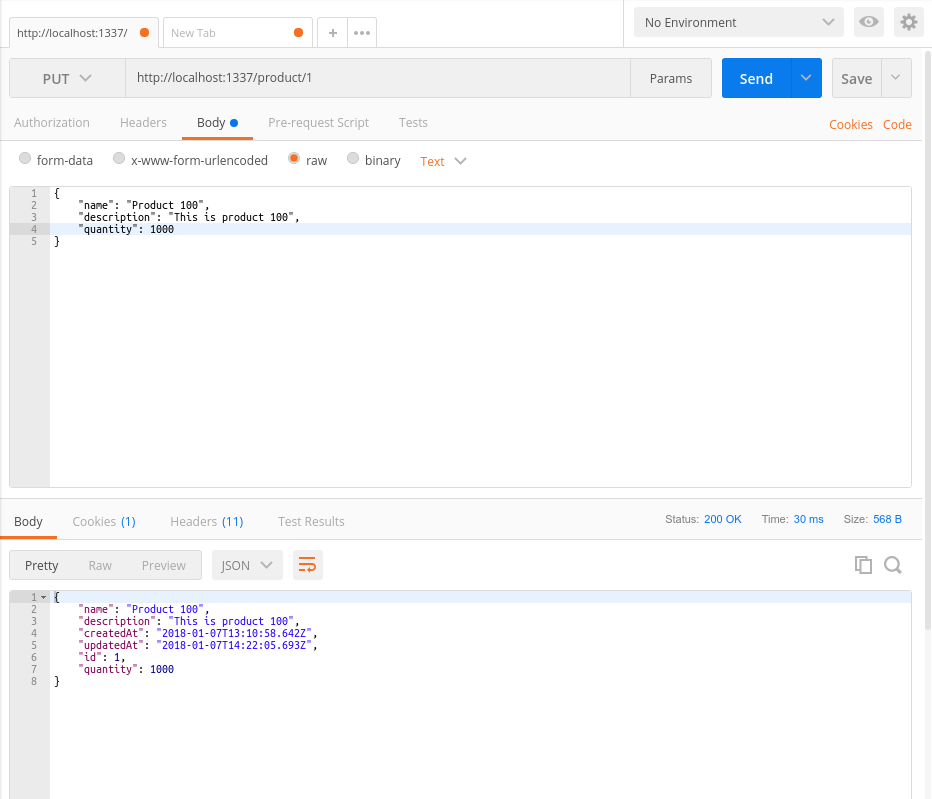Image resolution: width=932 pixels, height=799 pixels.
Task: Click the environment quick look eye icon
Action: point(869,22)
